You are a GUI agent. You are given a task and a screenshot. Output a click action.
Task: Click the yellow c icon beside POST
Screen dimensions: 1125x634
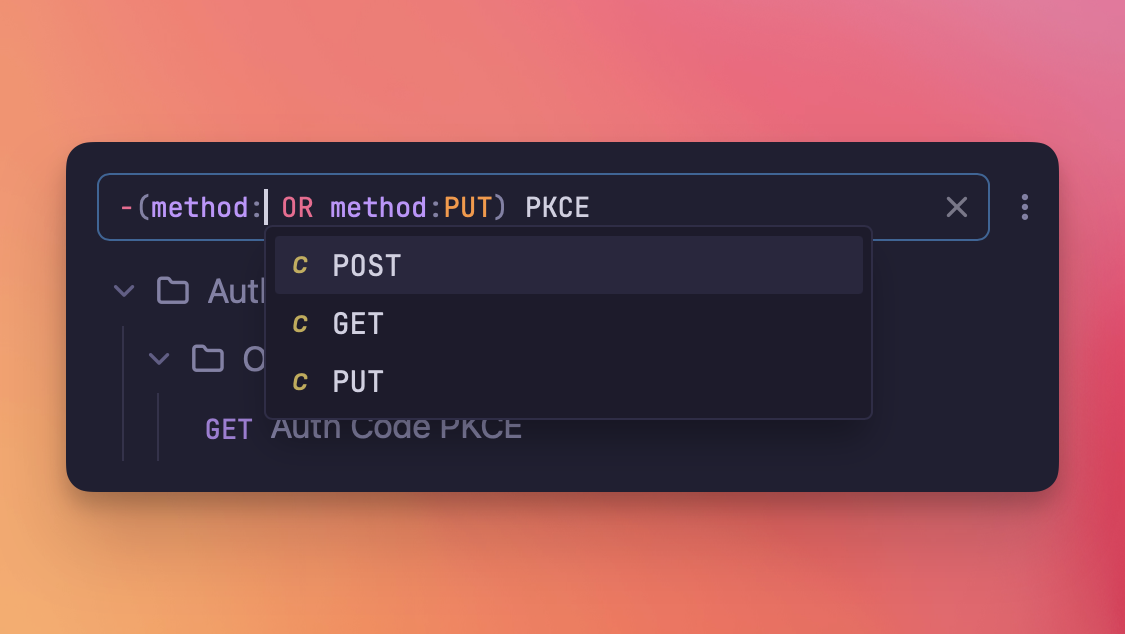point(299,265)
